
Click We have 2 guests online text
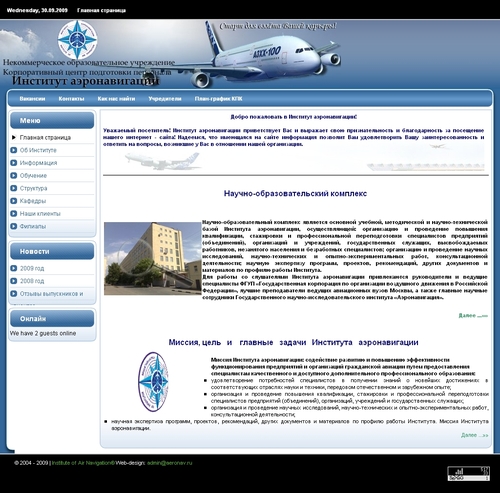point(43,333)
